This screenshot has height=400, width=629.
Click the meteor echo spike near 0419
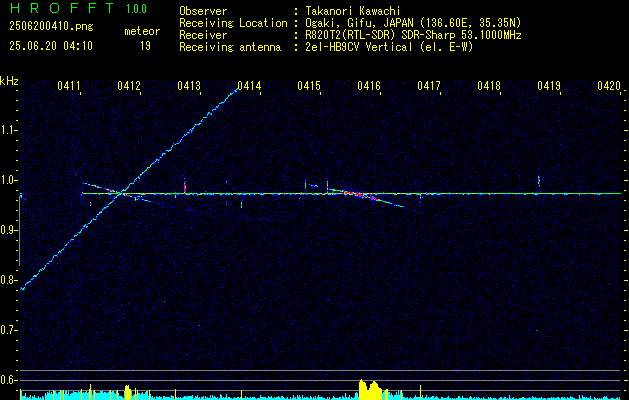point(539,181)
